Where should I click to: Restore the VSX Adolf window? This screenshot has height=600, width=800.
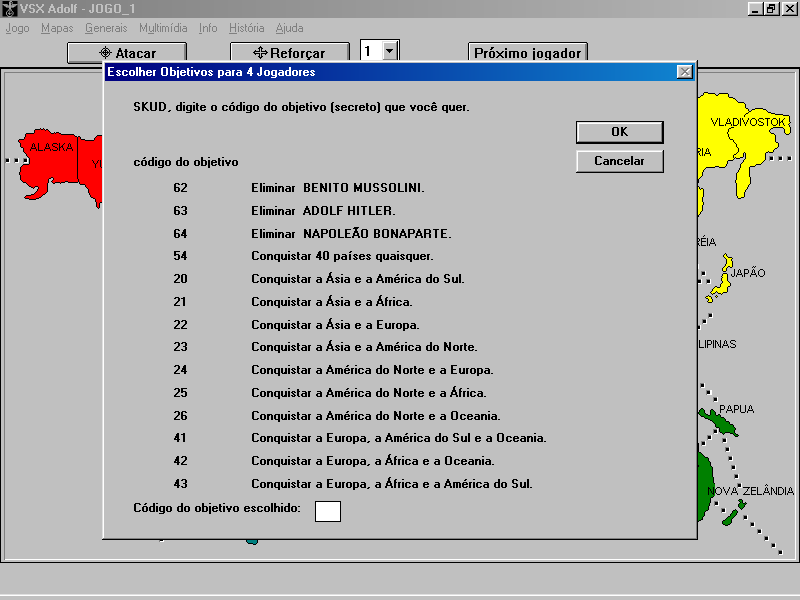coord(771,9)
